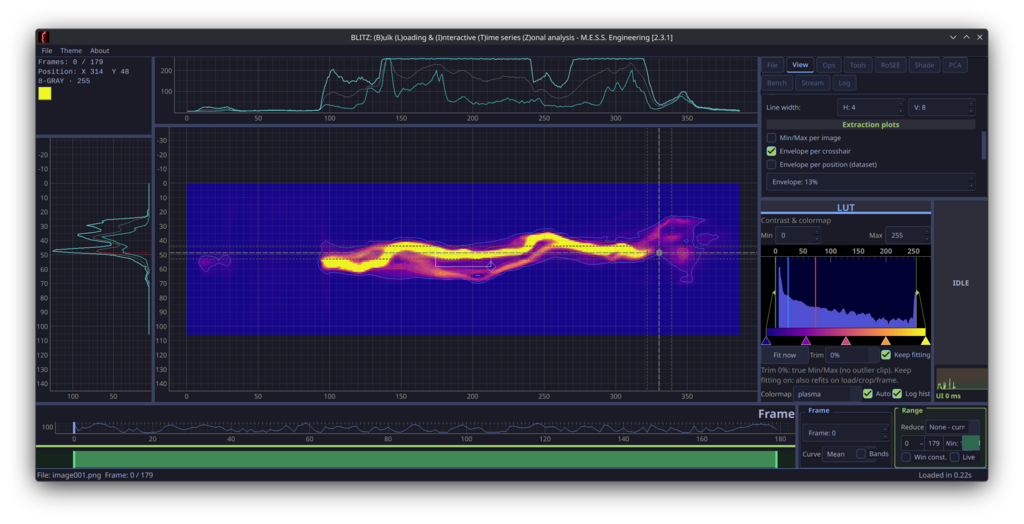
Task: Click the 'Frames: 0 / 179' readout
Action: (71, 62)
